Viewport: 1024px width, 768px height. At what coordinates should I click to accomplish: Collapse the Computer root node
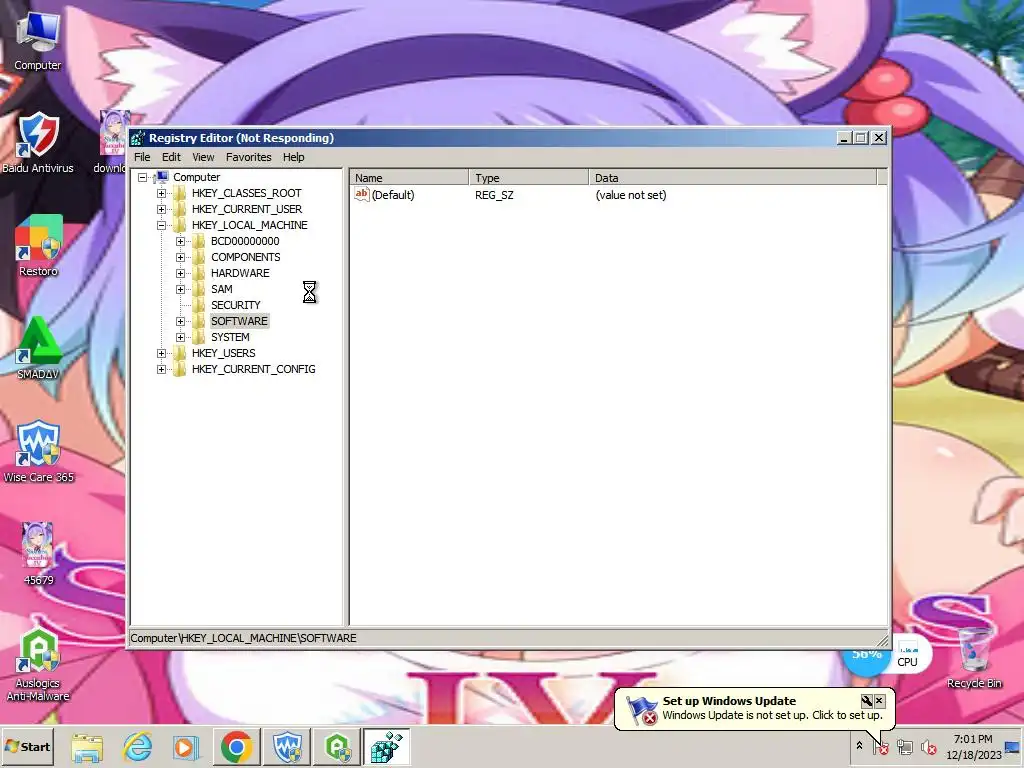[x=142, y=177]
